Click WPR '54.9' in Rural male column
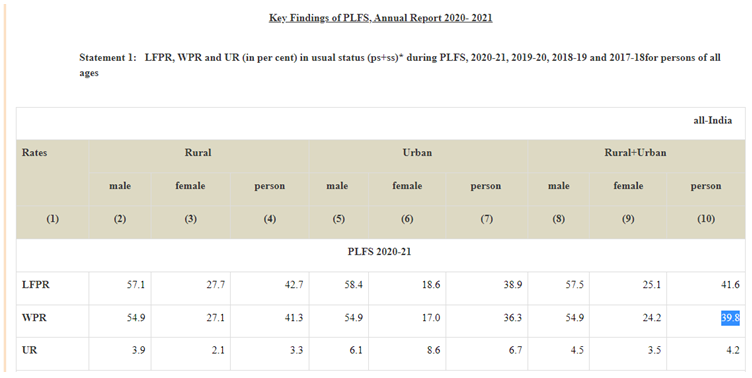The height and width of the screenshot is (378, 752). [x=136, y=318]
